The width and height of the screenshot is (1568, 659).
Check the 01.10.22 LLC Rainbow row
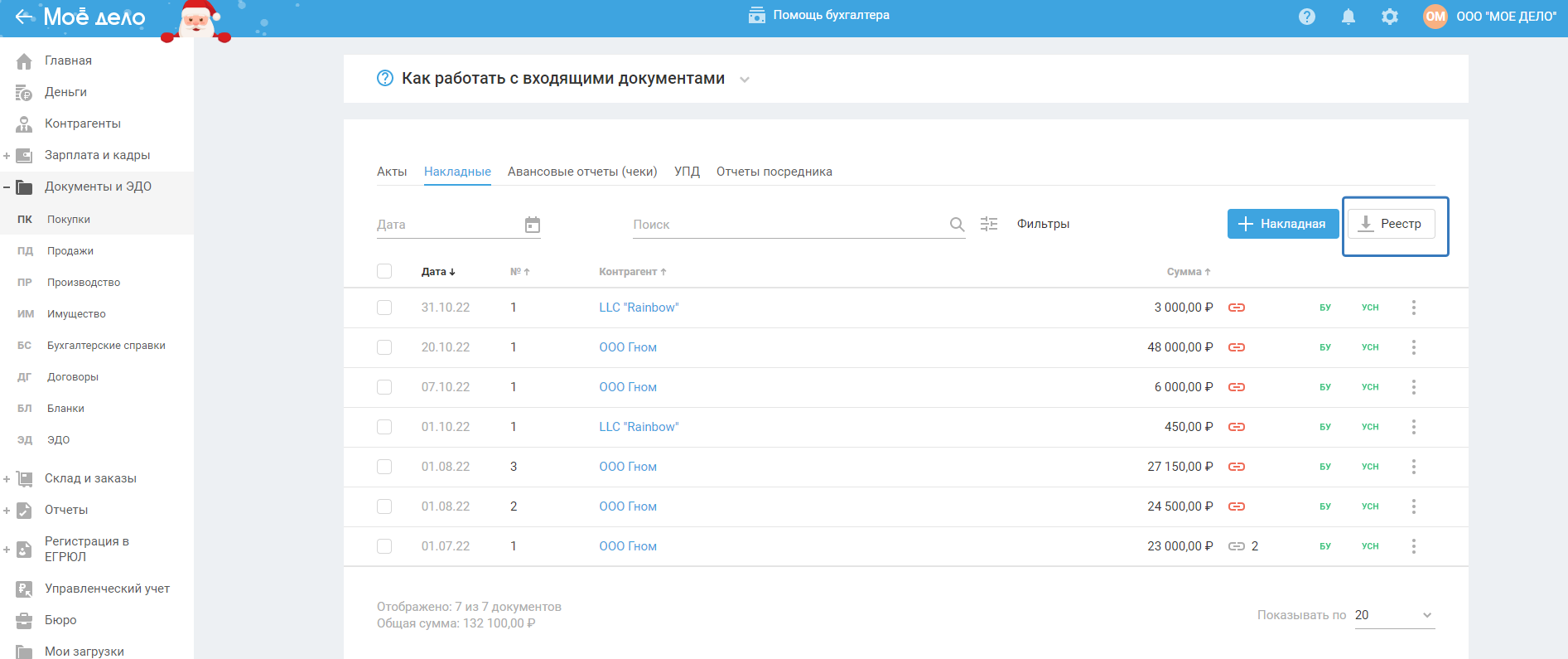(384, 427)
